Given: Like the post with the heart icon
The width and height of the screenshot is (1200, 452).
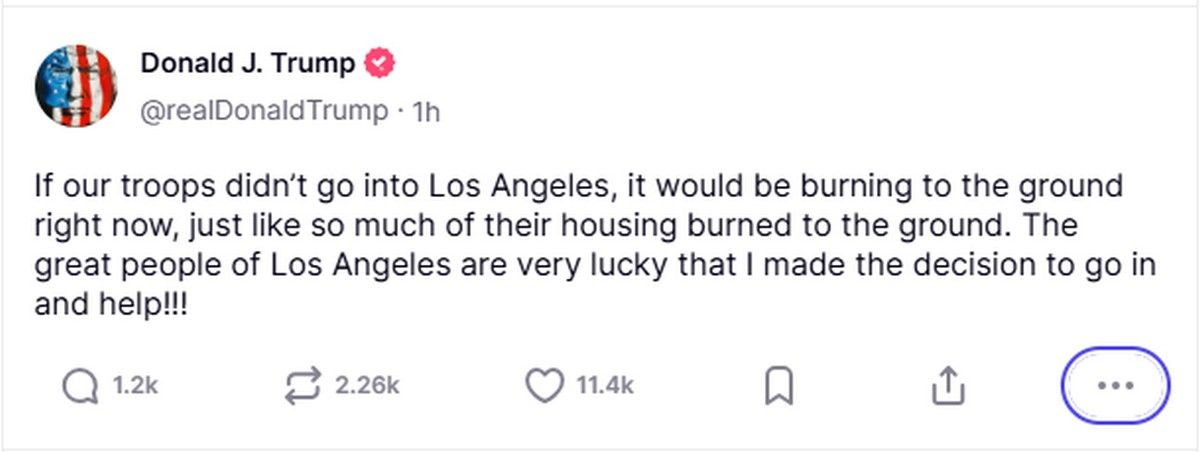Looking at the screenshot, I should click(544, 386).
